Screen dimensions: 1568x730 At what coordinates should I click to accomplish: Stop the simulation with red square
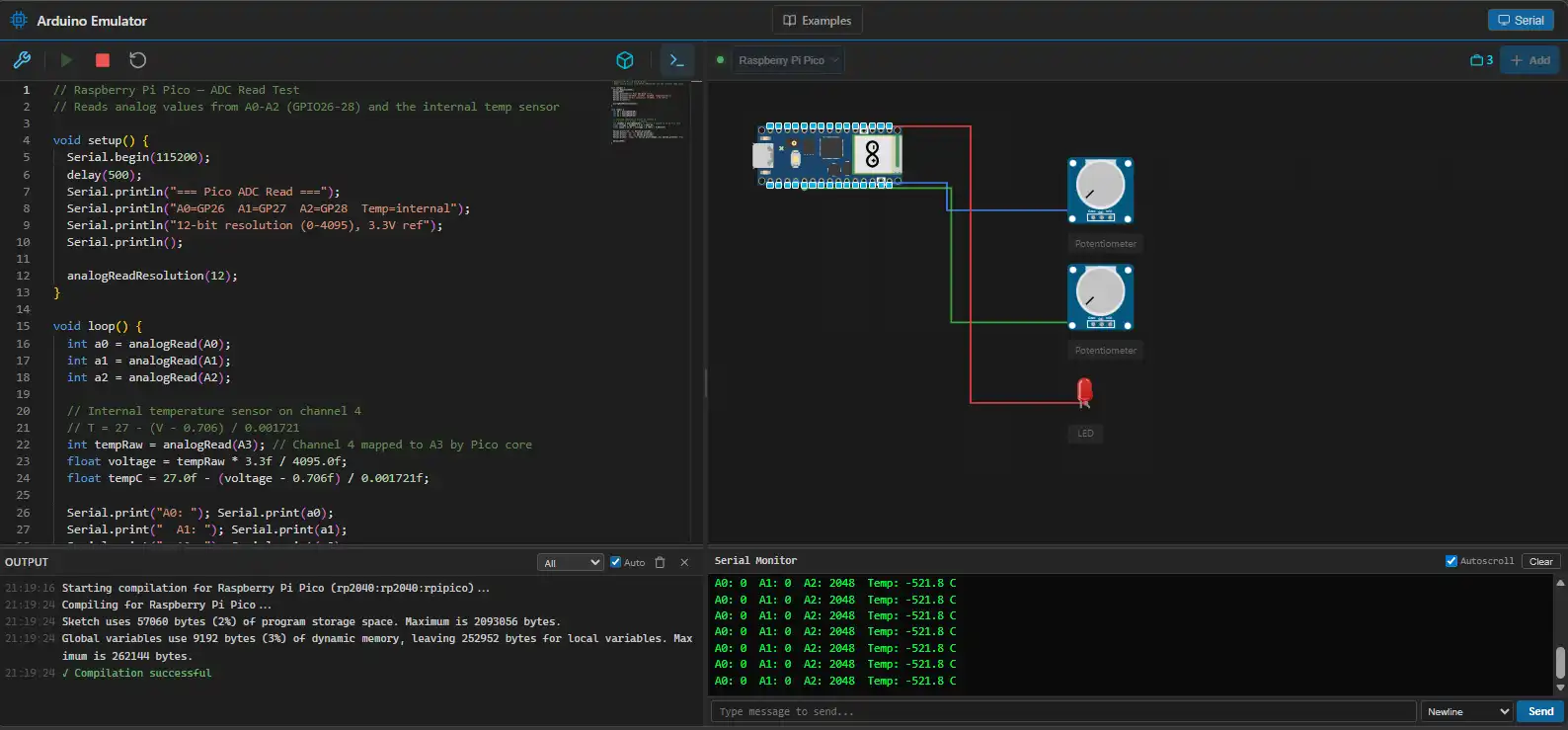tap(102, 60)
